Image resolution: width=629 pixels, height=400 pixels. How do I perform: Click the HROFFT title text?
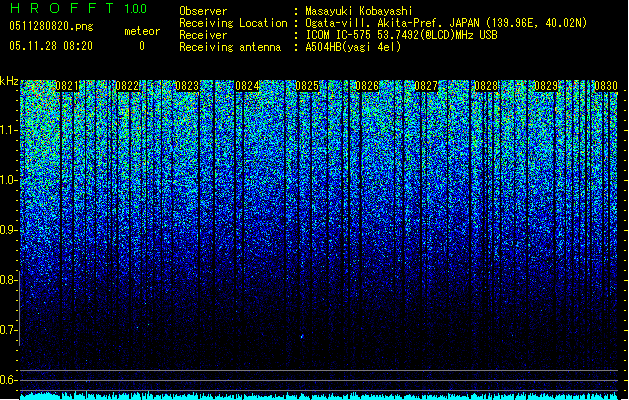pyautogui.click(x=62, y=8)
